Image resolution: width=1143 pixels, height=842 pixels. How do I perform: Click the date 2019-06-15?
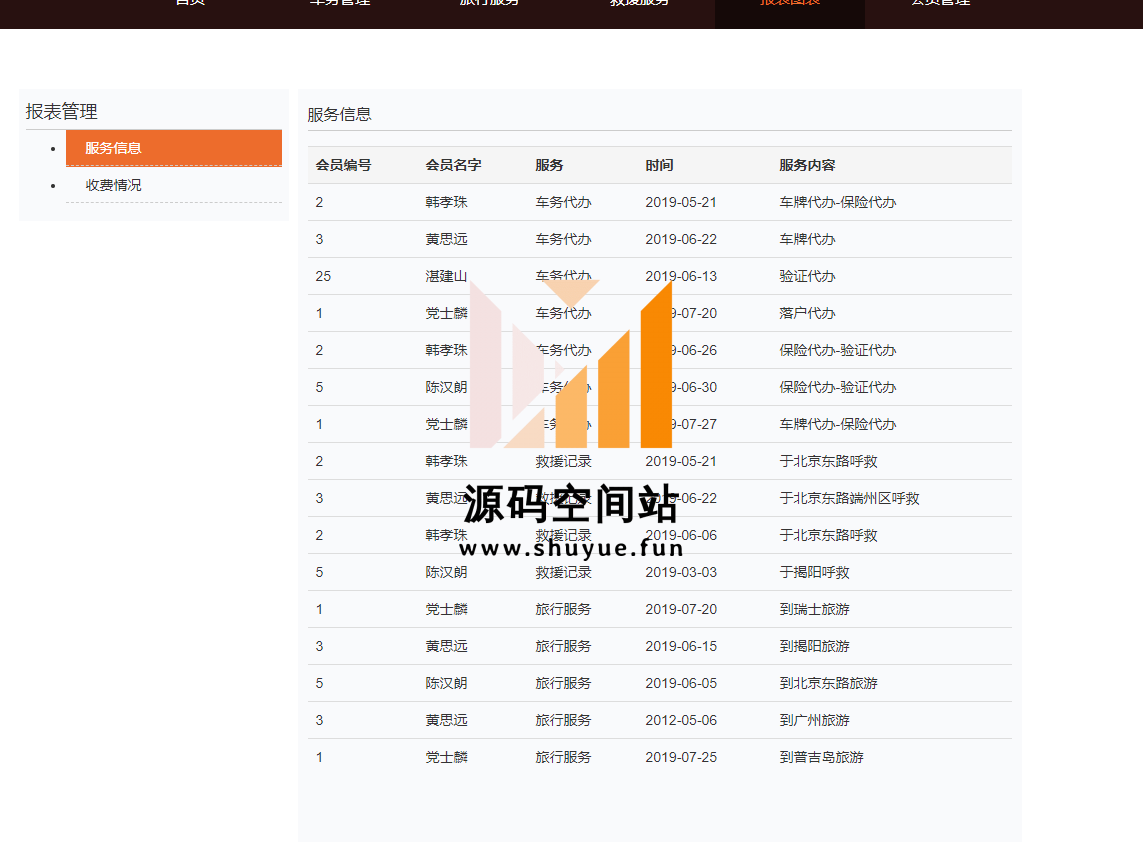(x=681, y=646)
